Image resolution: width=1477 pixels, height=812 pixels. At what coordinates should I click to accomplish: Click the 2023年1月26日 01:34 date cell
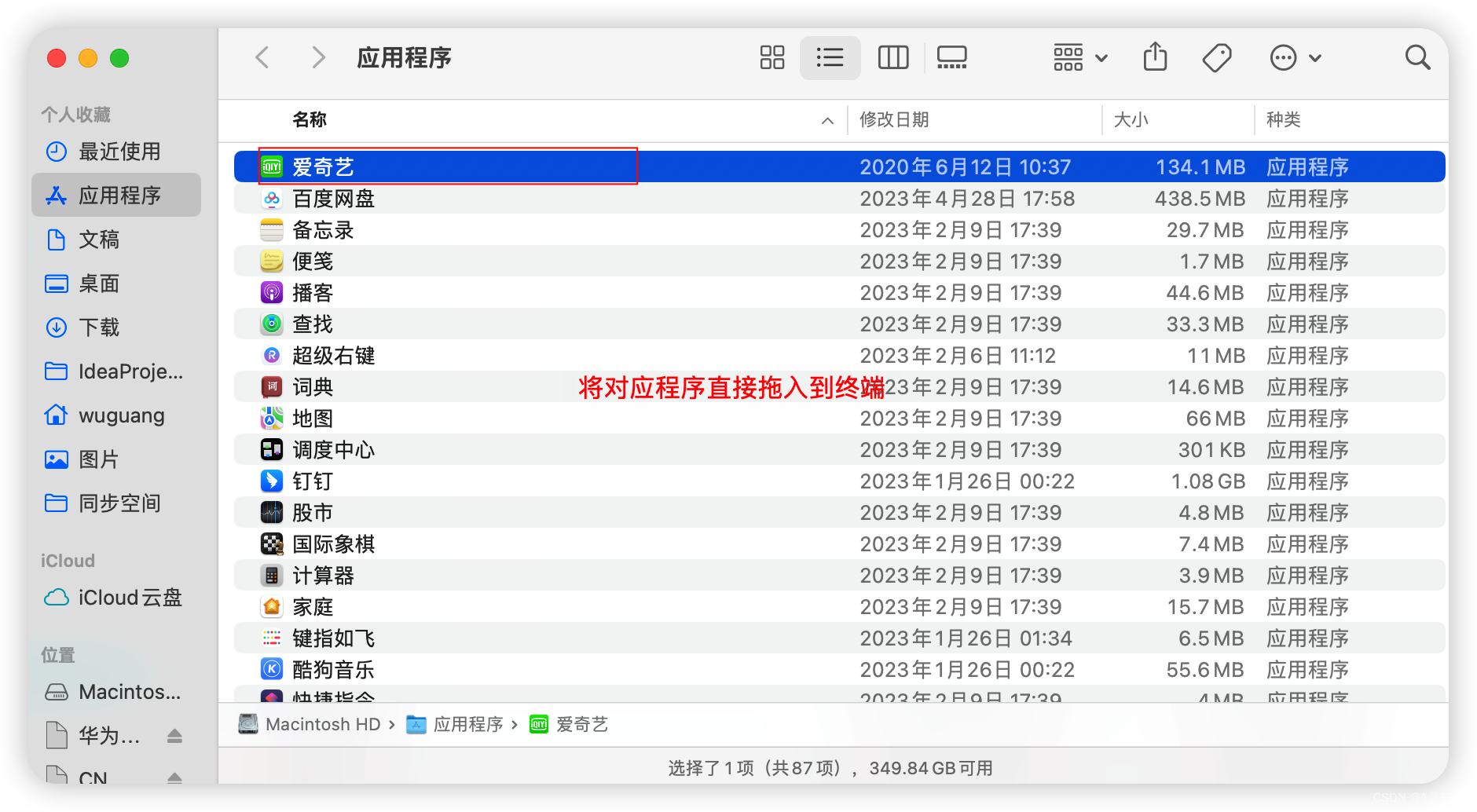click(966, 638)
